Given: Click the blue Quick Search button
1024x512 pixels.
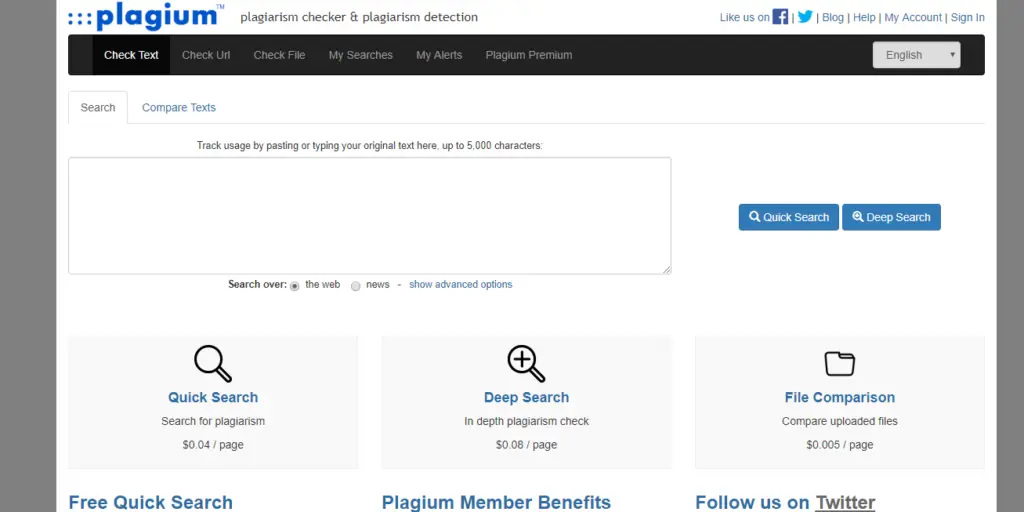Looking at the screenshot, I should click(x=789, y=217).
